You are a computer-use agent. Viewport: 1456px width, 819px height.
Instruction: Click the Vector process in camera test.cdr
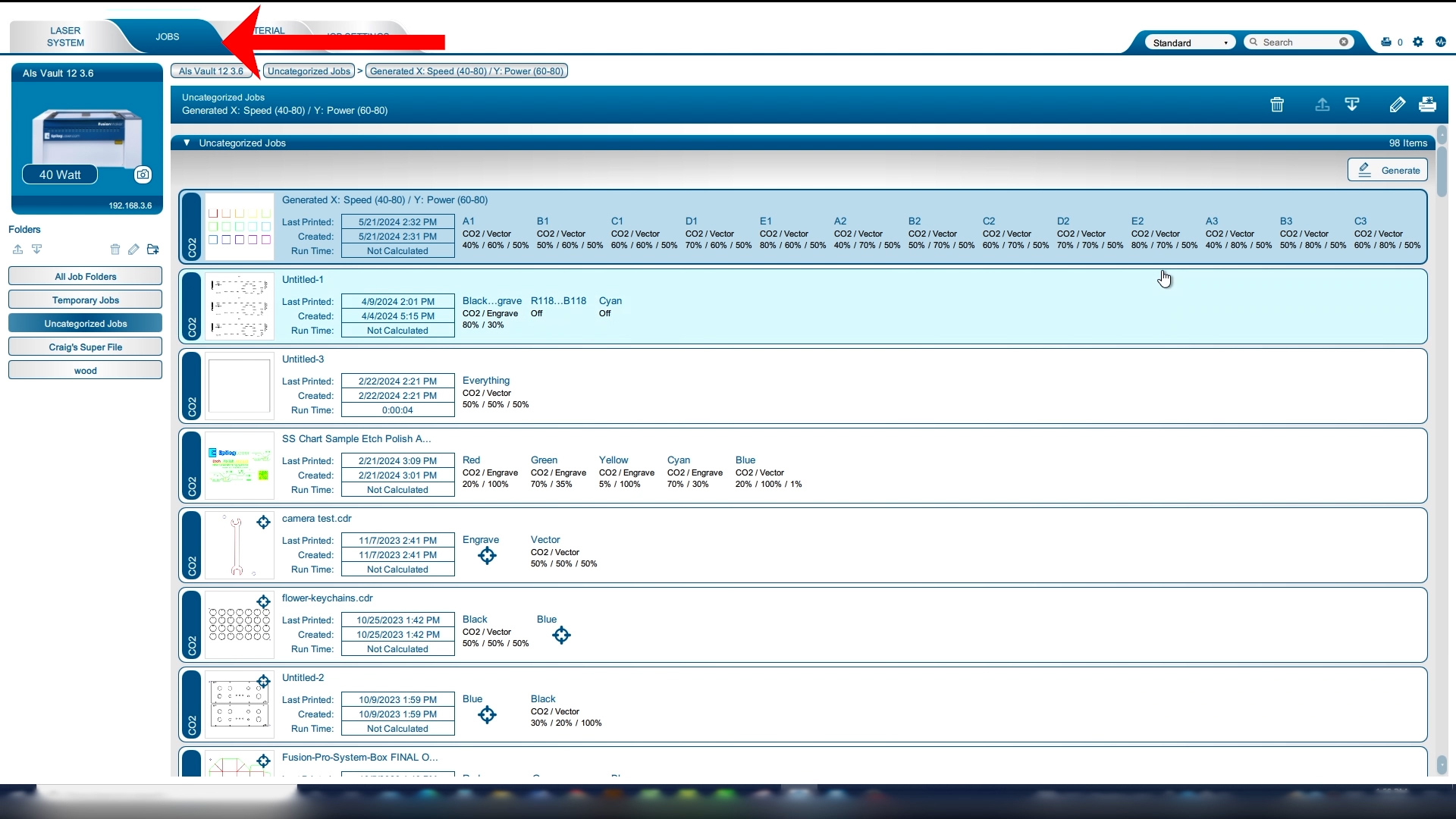tap(563, 551)
